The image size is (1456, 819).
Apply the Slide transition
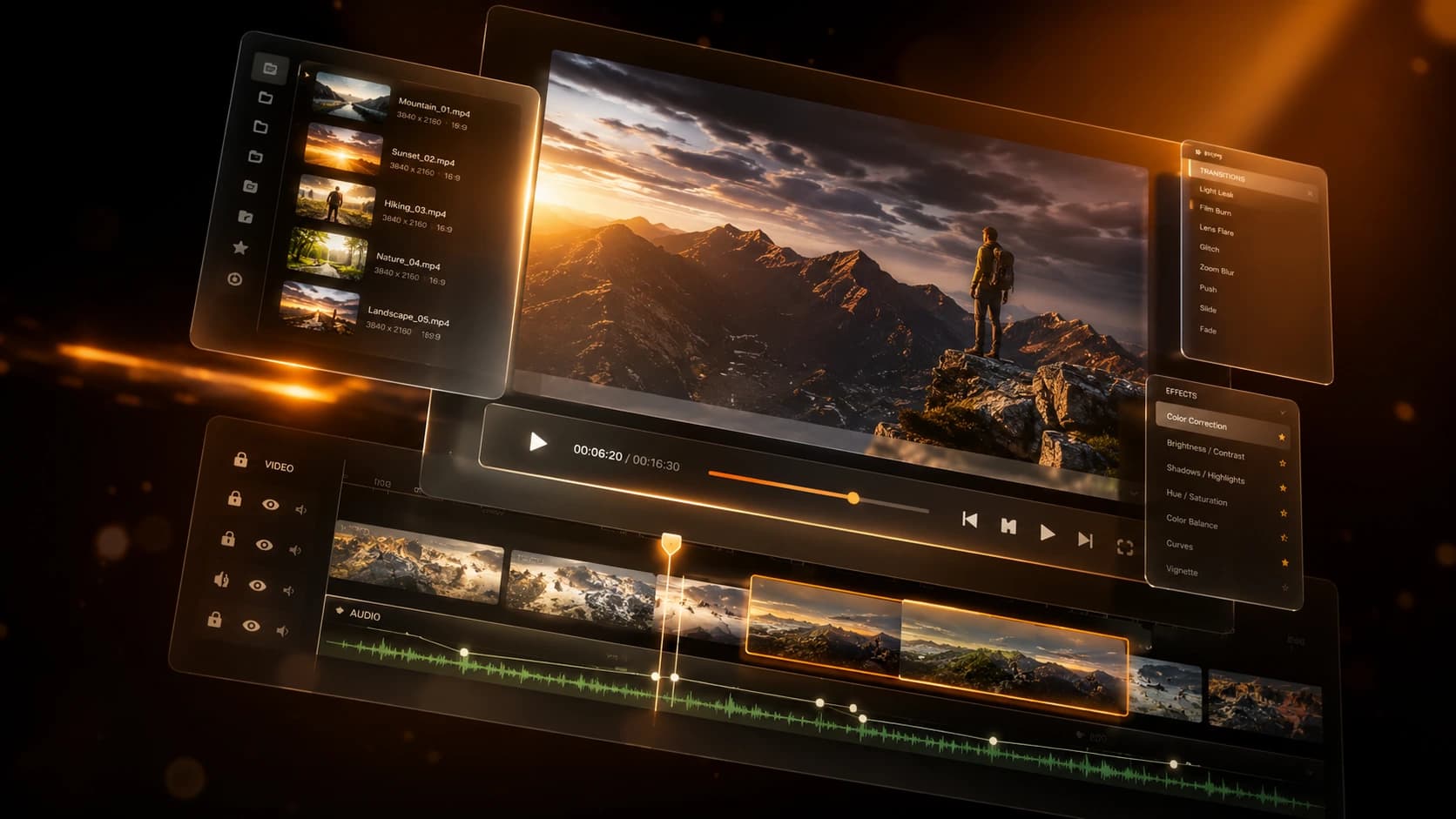tap(1208, 309)
